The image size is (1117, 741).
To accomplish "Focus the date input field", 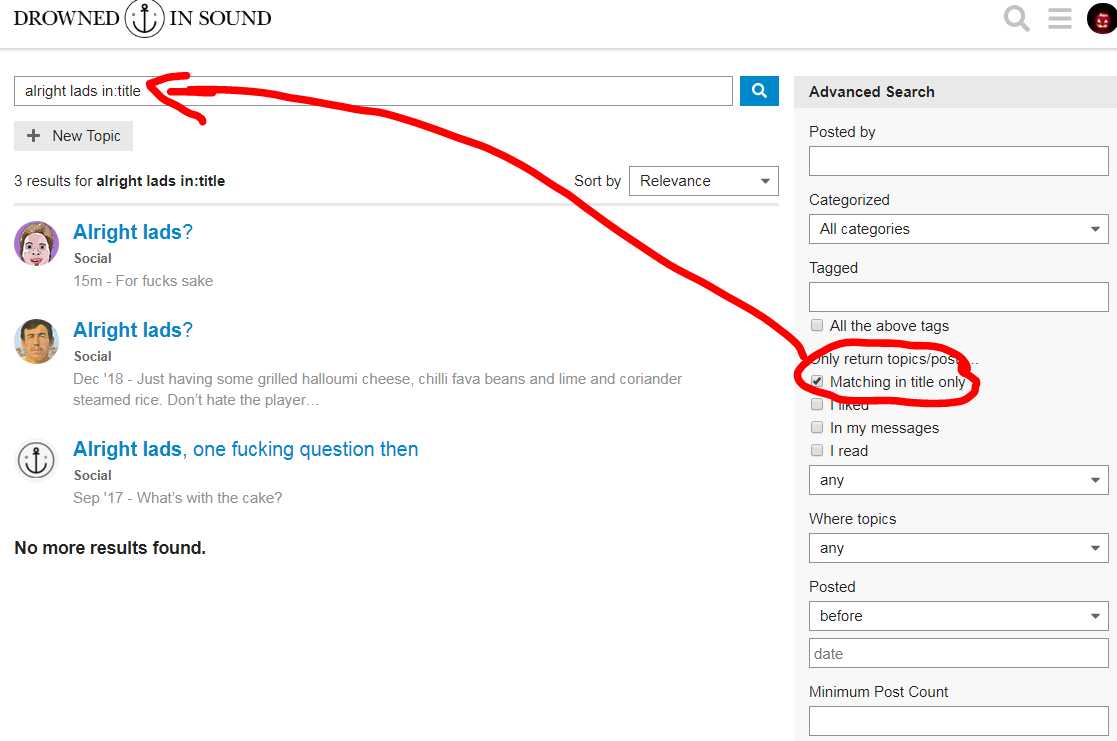I will coord(958,654).
